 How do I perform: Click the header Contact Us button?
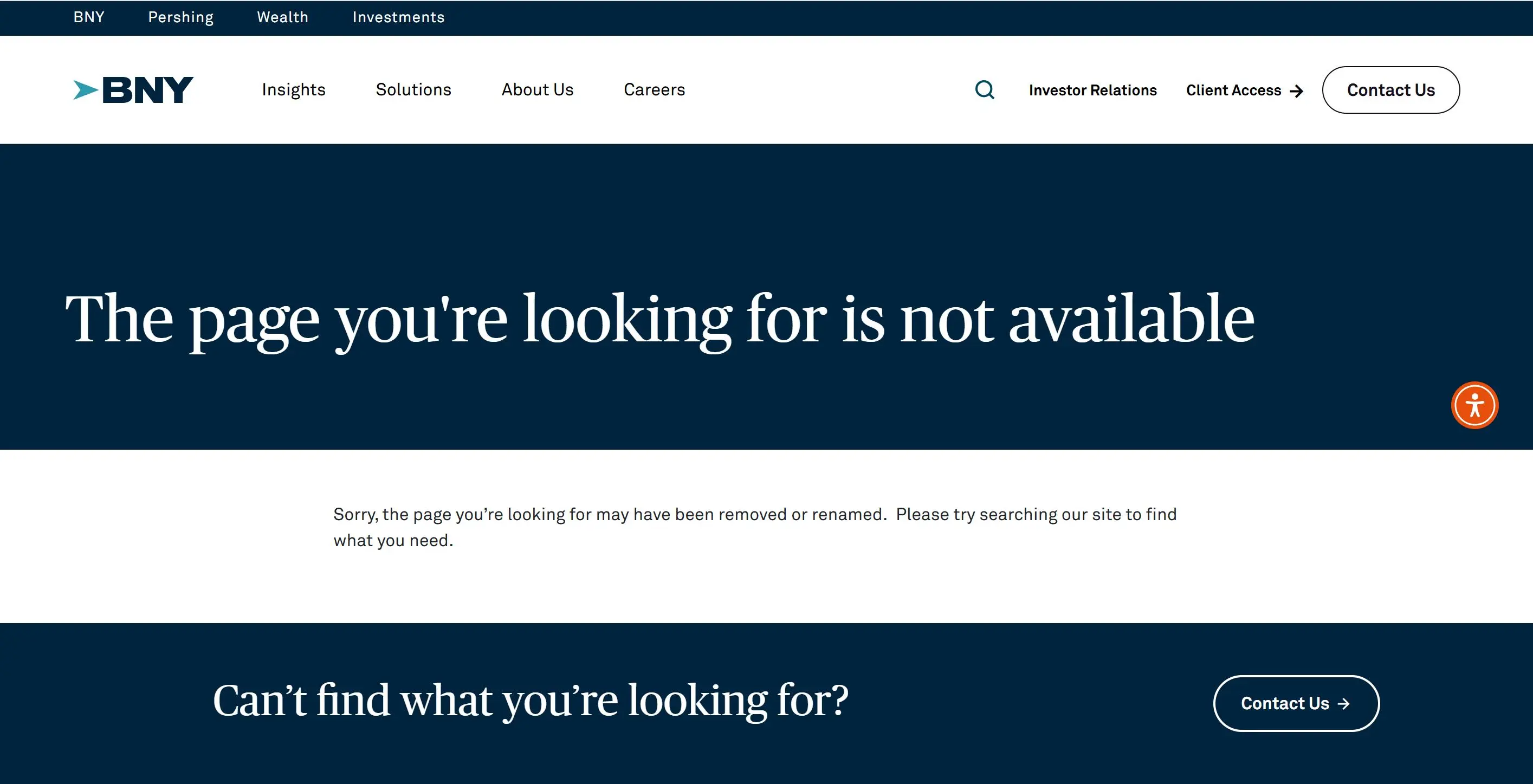pos(1391,90)
